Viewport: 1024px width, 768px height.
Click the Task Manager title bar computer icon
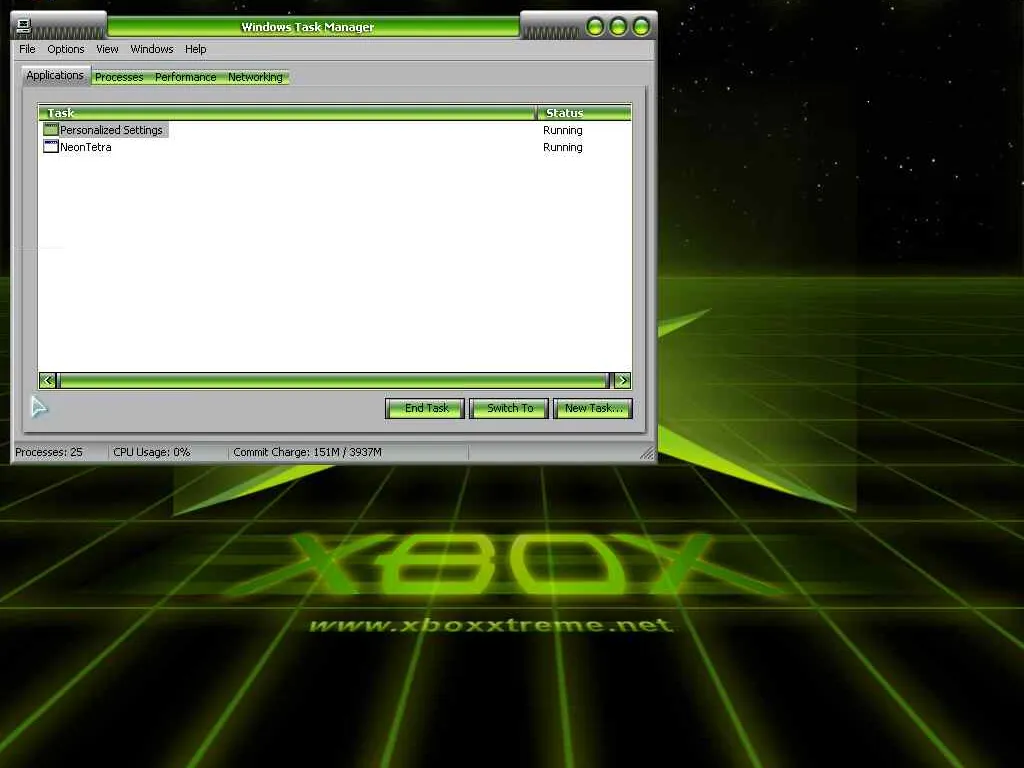(24, 26)
